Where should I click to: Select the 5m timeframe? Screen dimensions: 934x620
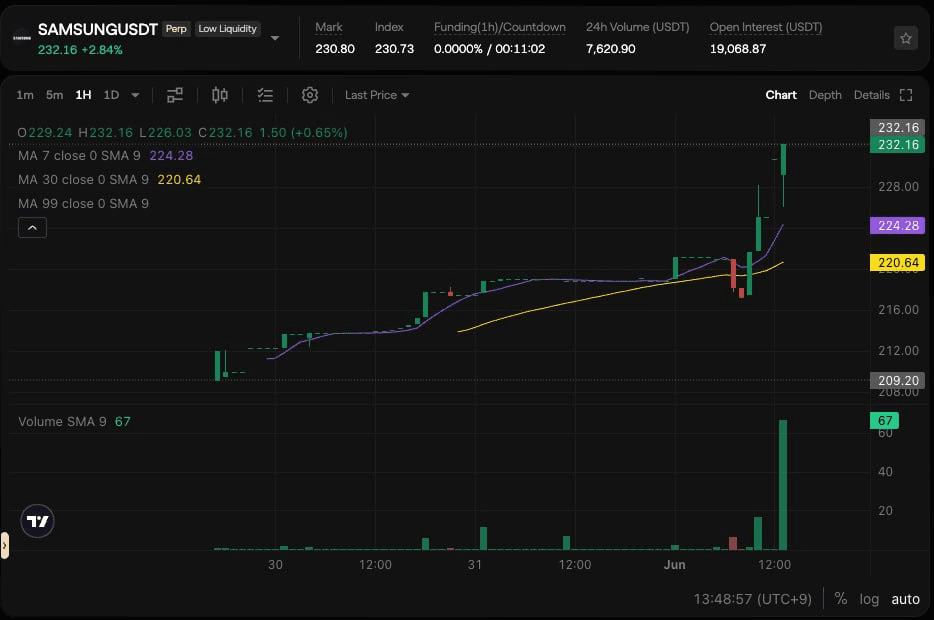pos(54,95)
